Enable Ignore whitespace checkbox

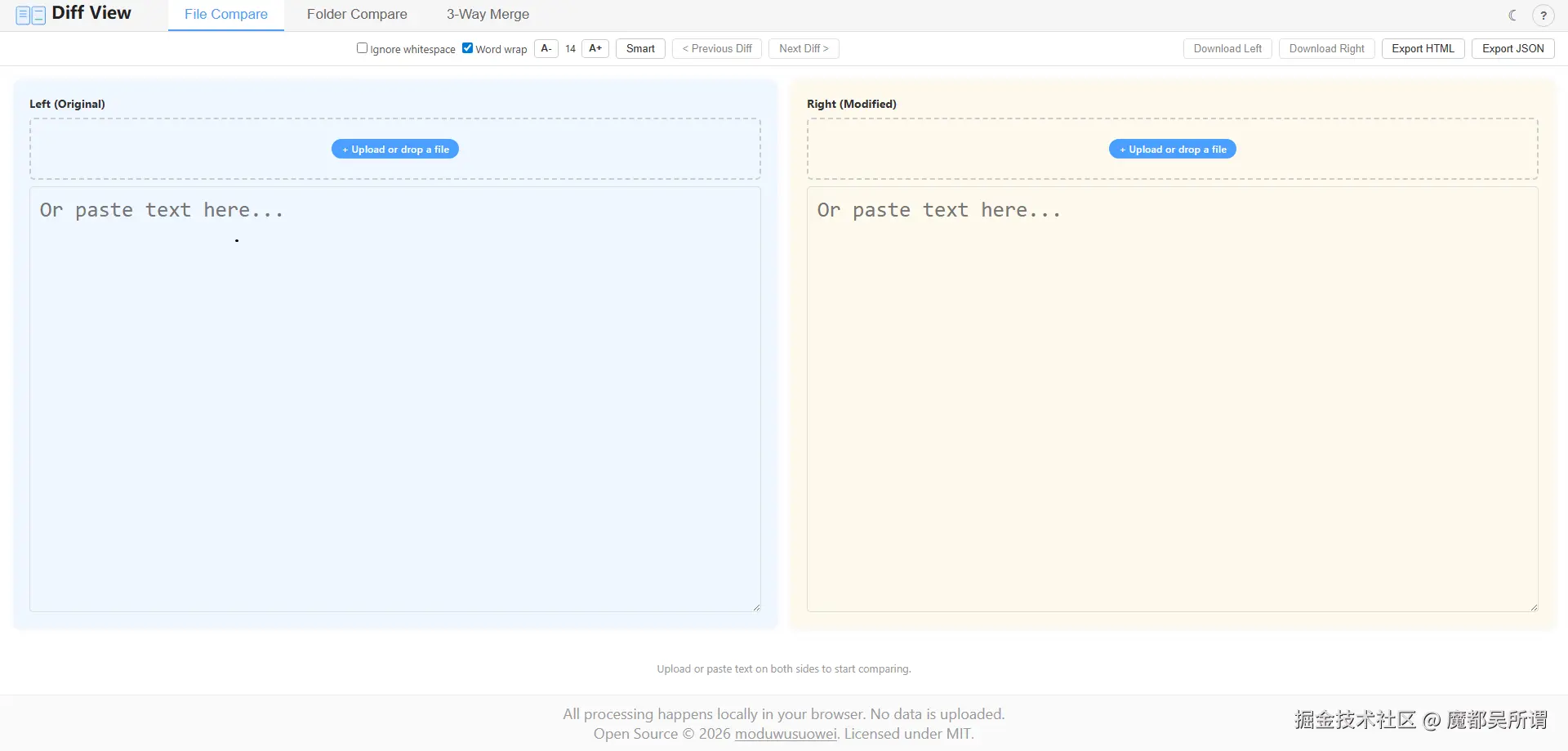click(362, 48)
